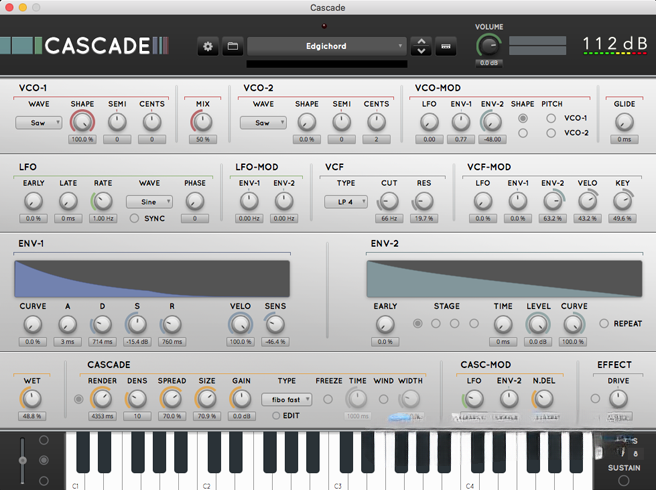
Task: Click the ENV-2 LEVEL knob
Action: (538, 325)
